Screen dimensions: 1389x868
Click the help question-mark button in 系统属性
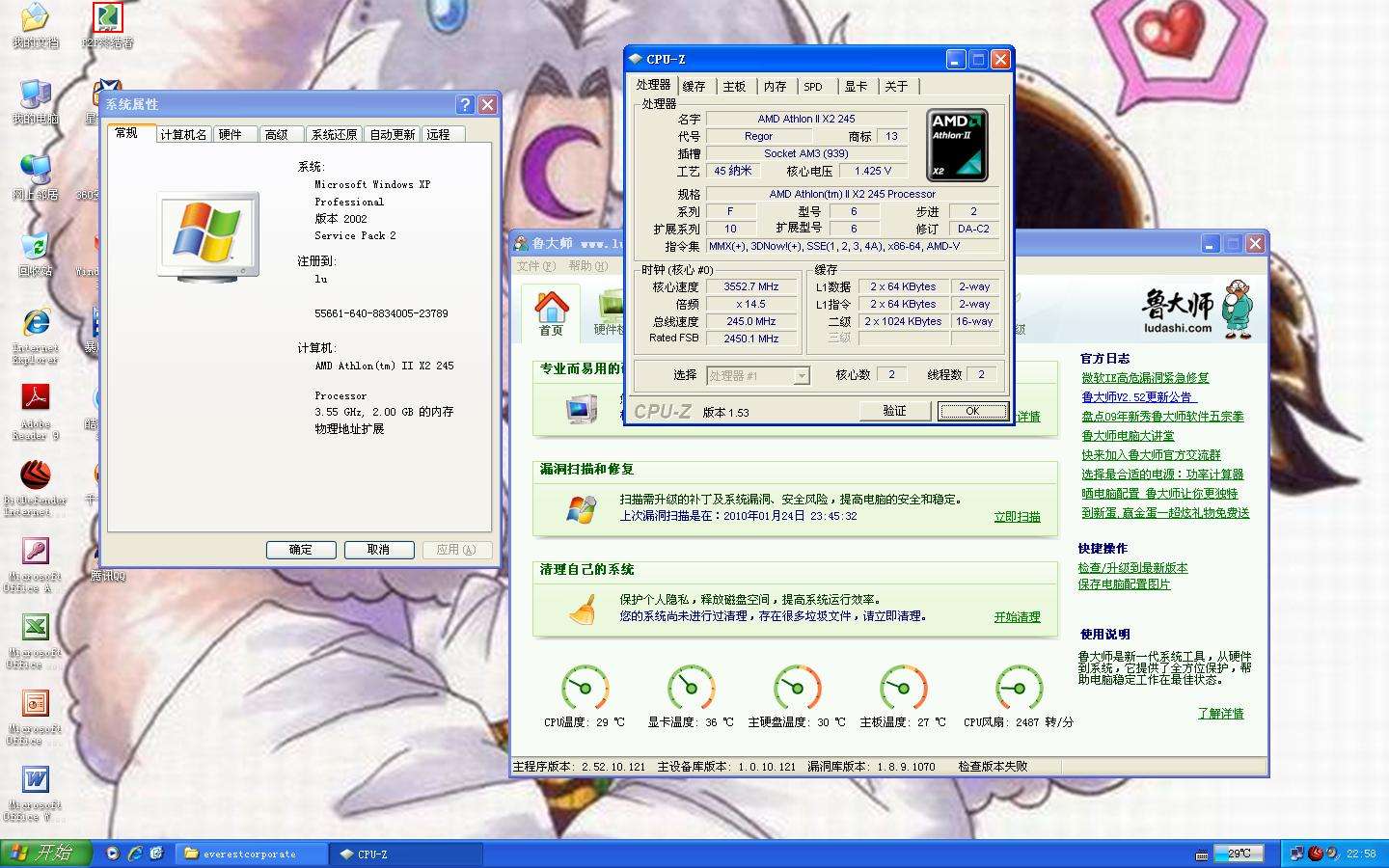pyautogui.click(x=465, y=104)
